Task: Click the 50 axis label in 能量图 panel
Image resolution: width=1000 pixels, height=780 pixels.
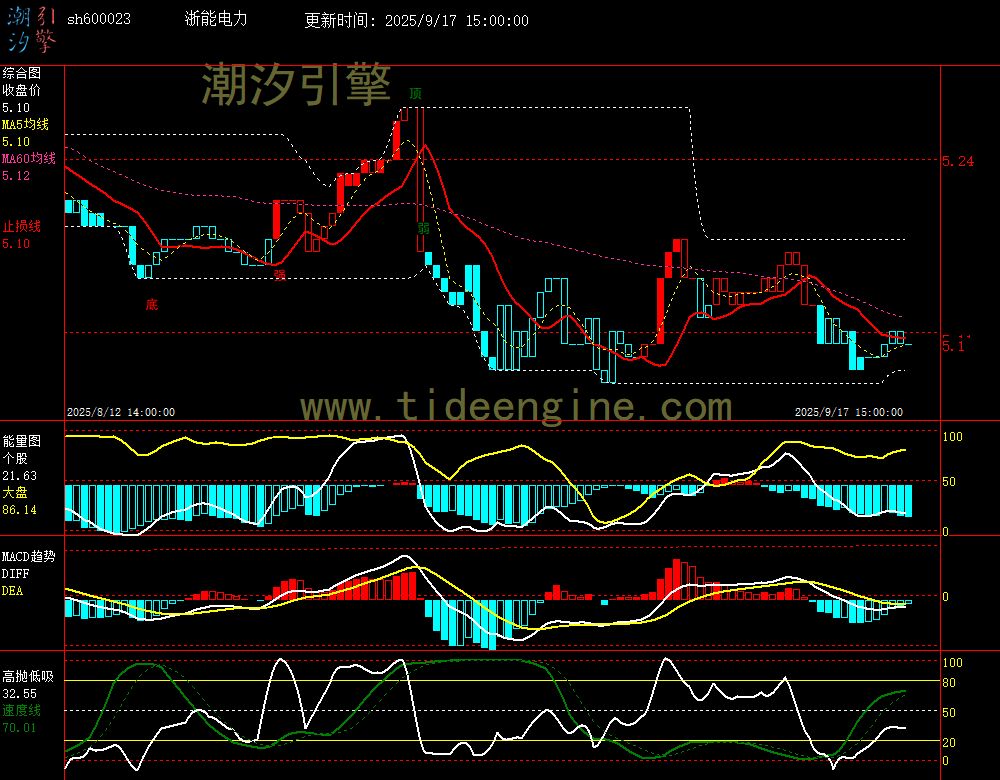Action: coord(949,482)
